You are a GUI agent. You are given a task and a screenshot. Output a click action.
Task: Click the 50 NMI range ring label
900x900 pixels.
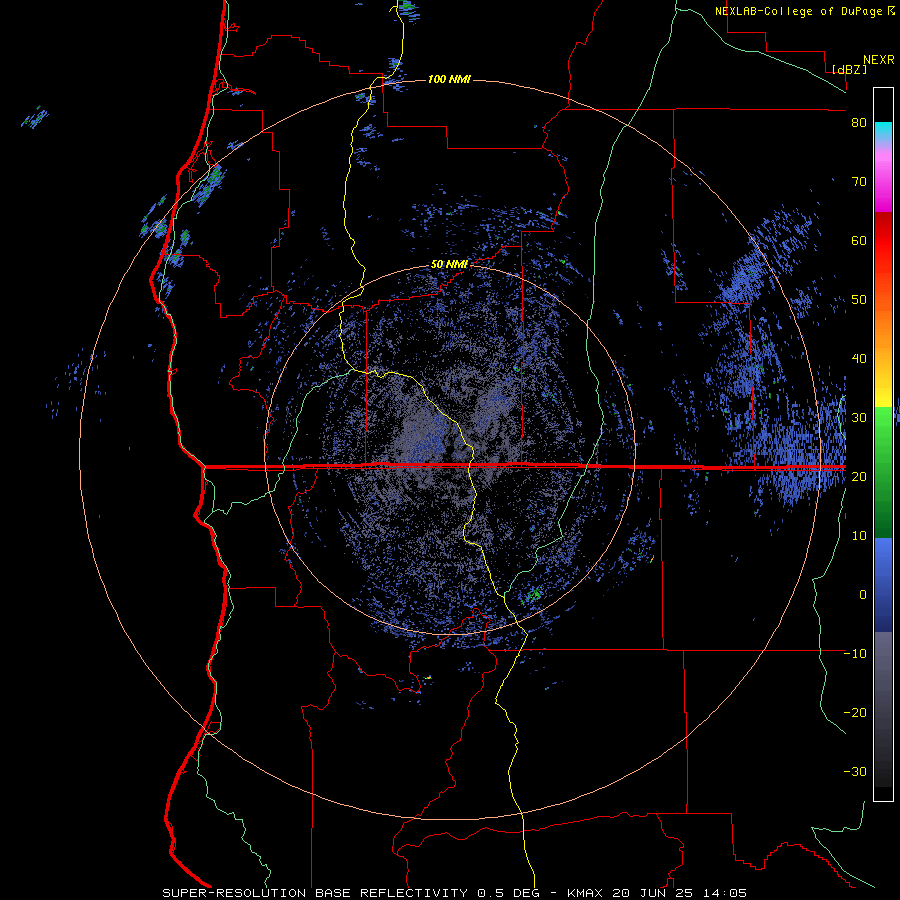tap(449, 265)
